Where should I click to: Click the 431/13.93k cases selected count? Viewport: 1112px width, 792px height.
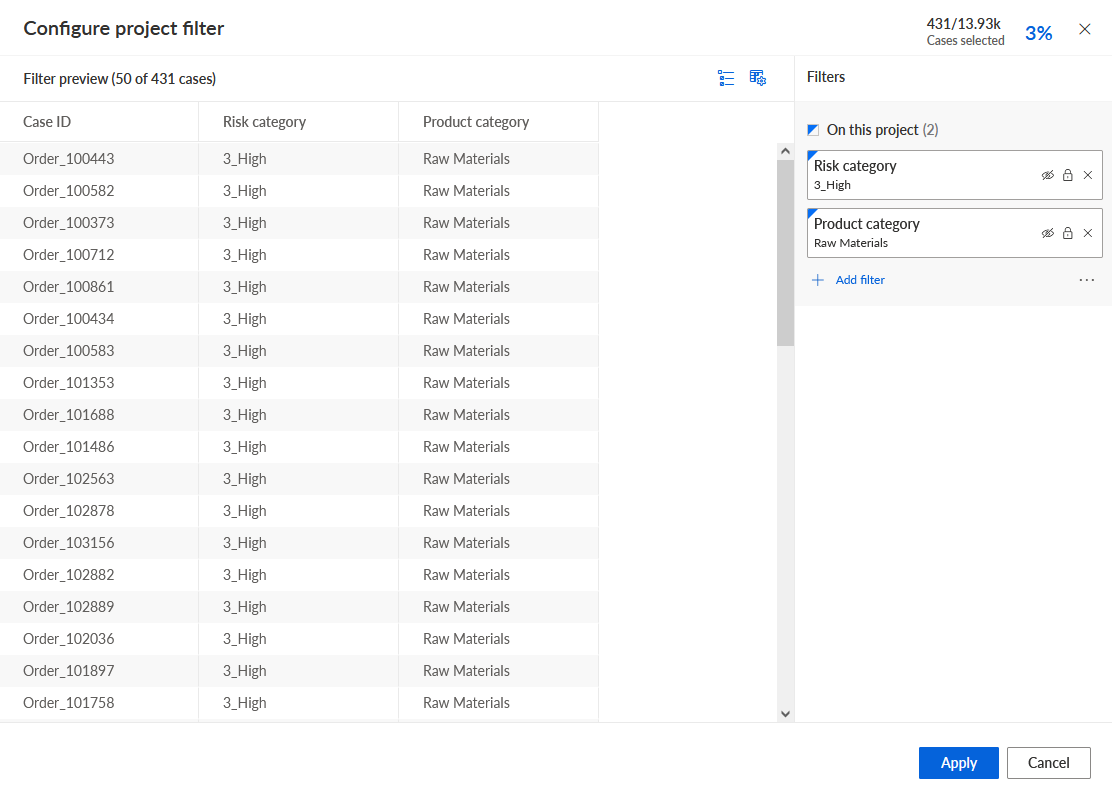point(963,24)
